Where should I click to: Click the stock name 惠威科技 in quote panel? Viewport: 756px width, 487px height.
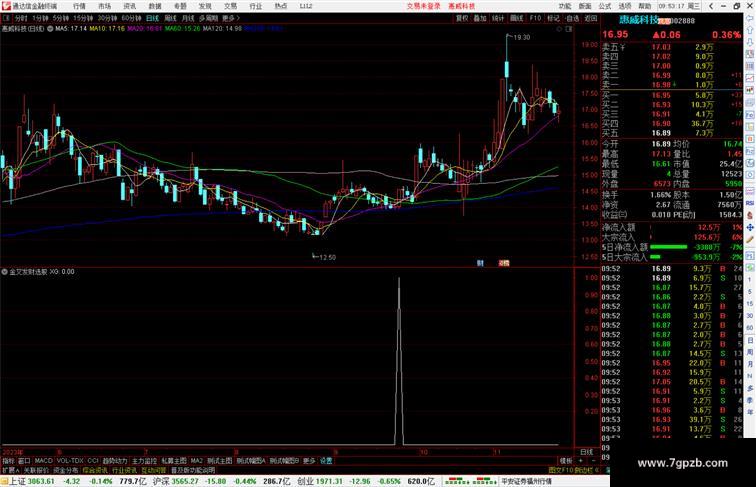tap(638, 20)
